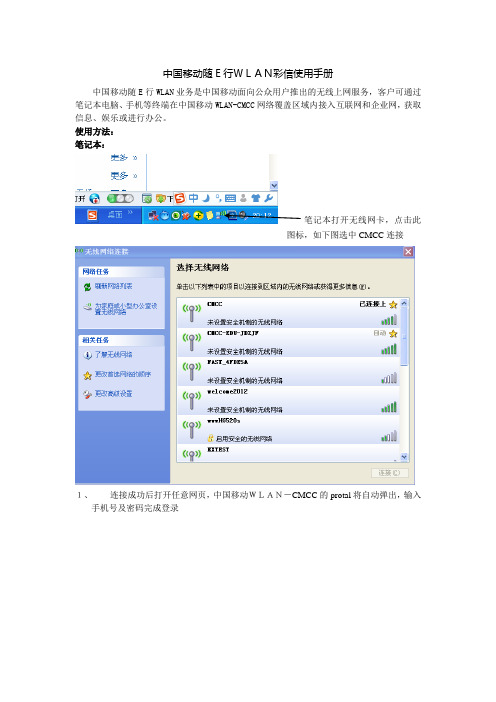Screen dimensions: 496x702
Task: Select the welcome2012 network entry
Action: coord(288,400)
